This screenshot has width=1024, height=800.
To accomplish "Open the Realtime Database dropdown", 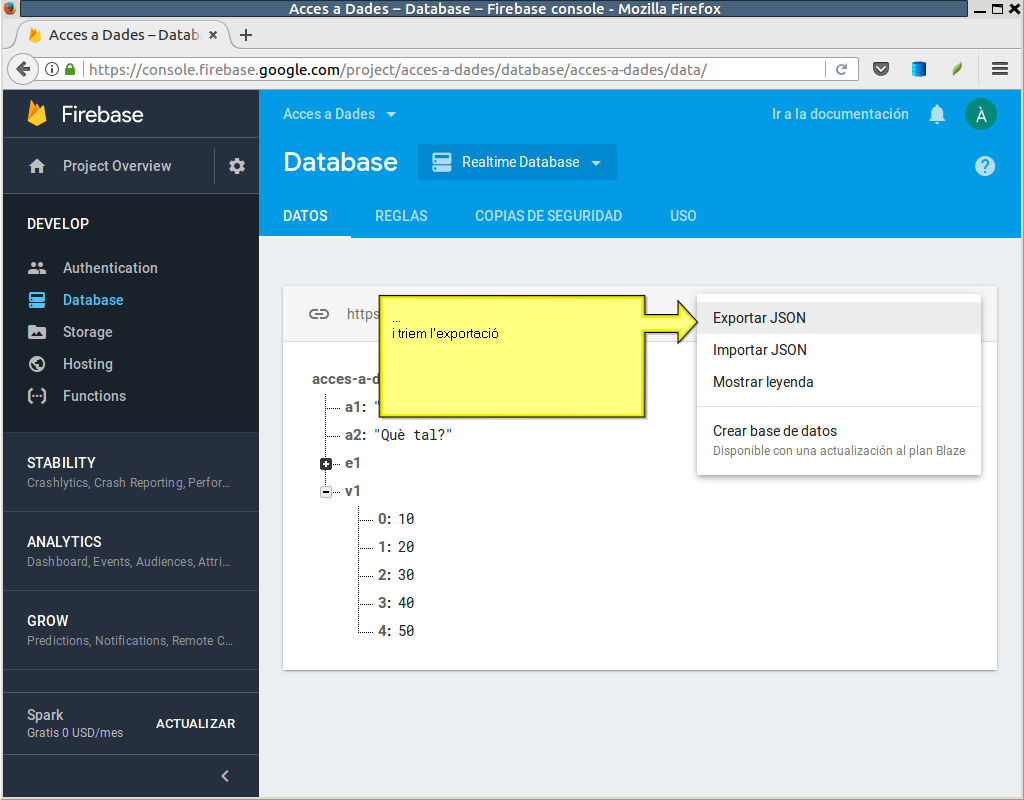I will (x=517, y=162).
